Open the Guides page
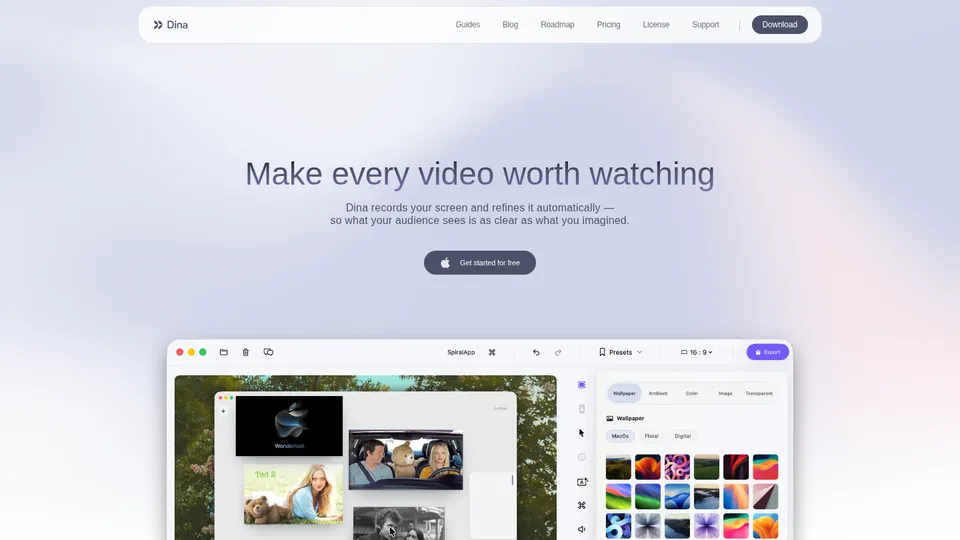The width and height of the screenshot is (960, 540). pos(467,24)
